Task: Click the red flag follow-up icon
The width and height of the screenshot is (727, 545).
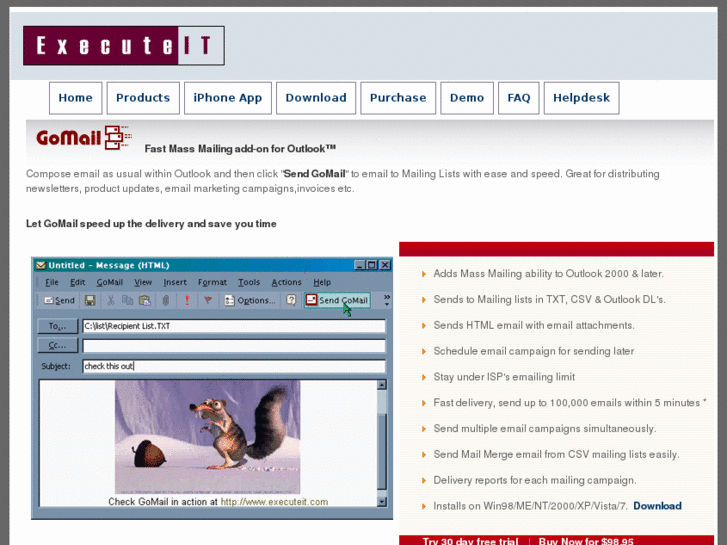Action: [x=208, y=301]
